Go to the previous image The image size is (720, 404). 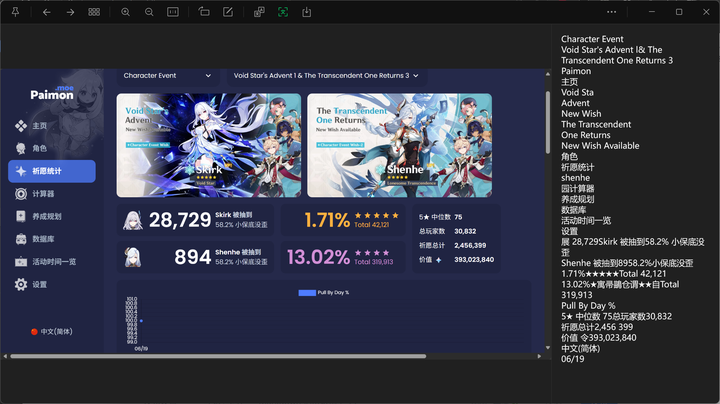(x=46, y=12)
